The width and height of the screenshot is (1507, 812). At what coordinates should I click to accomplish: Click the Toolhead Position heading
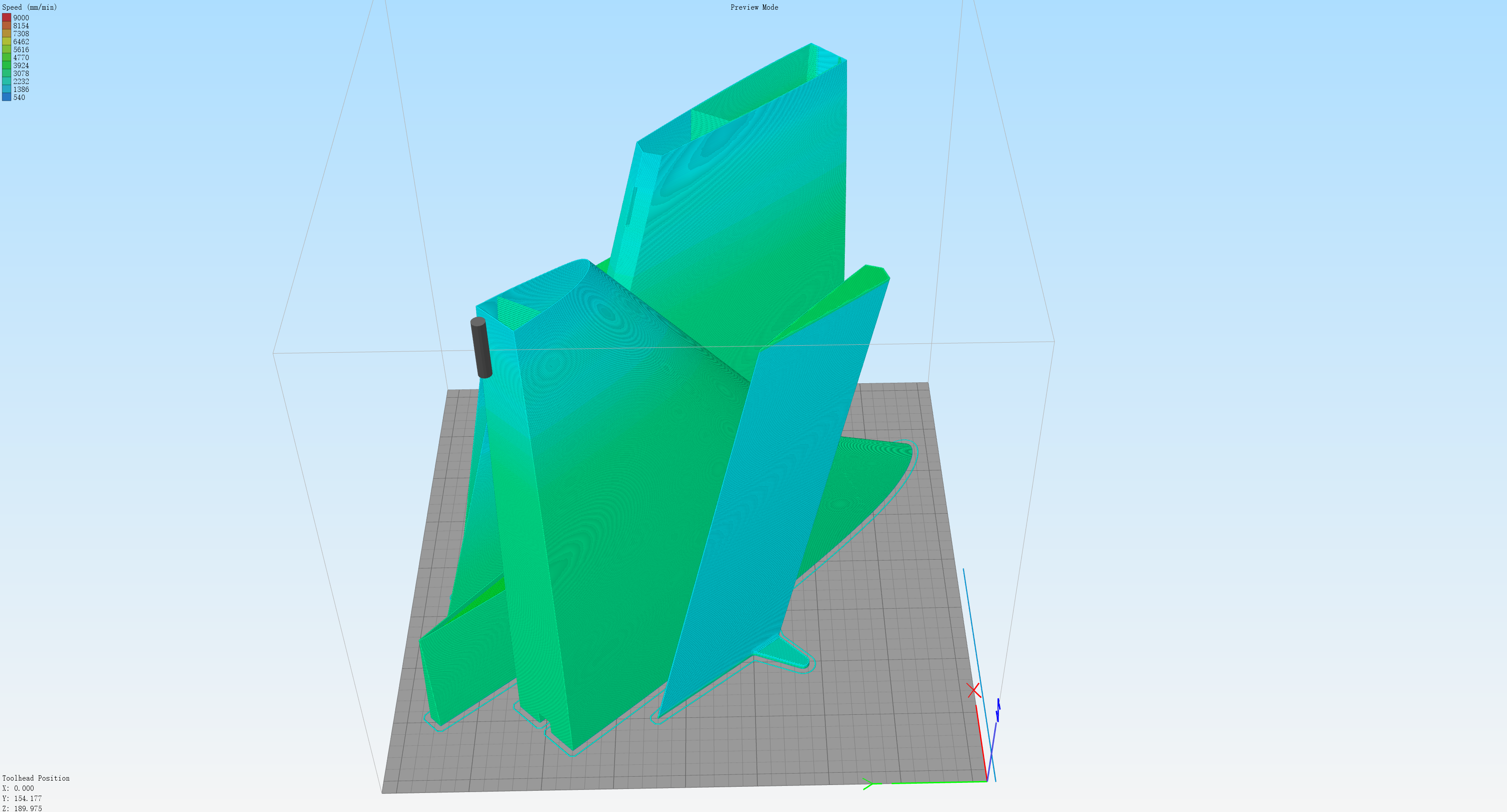pos(36,778)
